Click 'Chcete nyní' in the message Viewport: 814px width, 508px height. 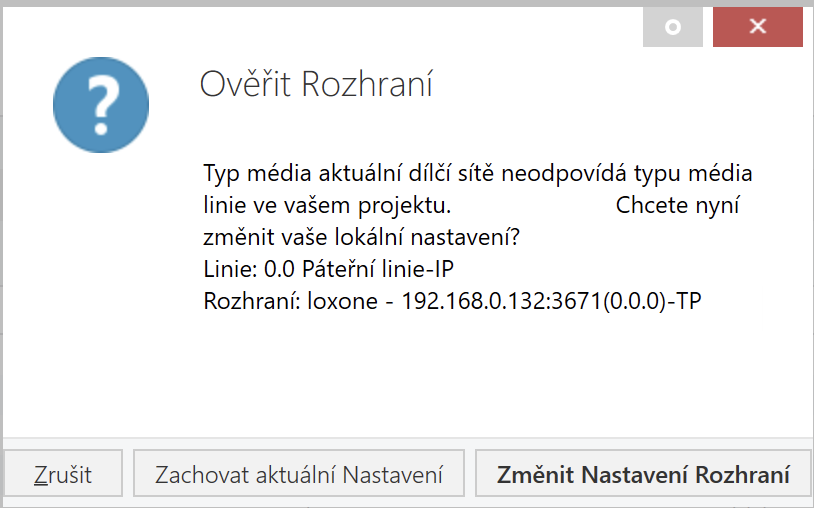[677, 205]
